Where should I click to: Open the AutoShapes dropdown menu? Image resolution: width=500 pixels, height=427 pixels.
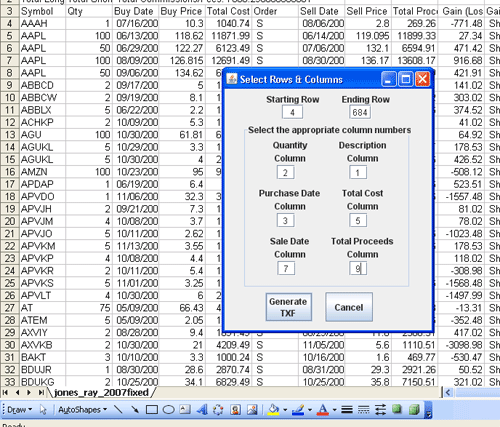[83, 409]
